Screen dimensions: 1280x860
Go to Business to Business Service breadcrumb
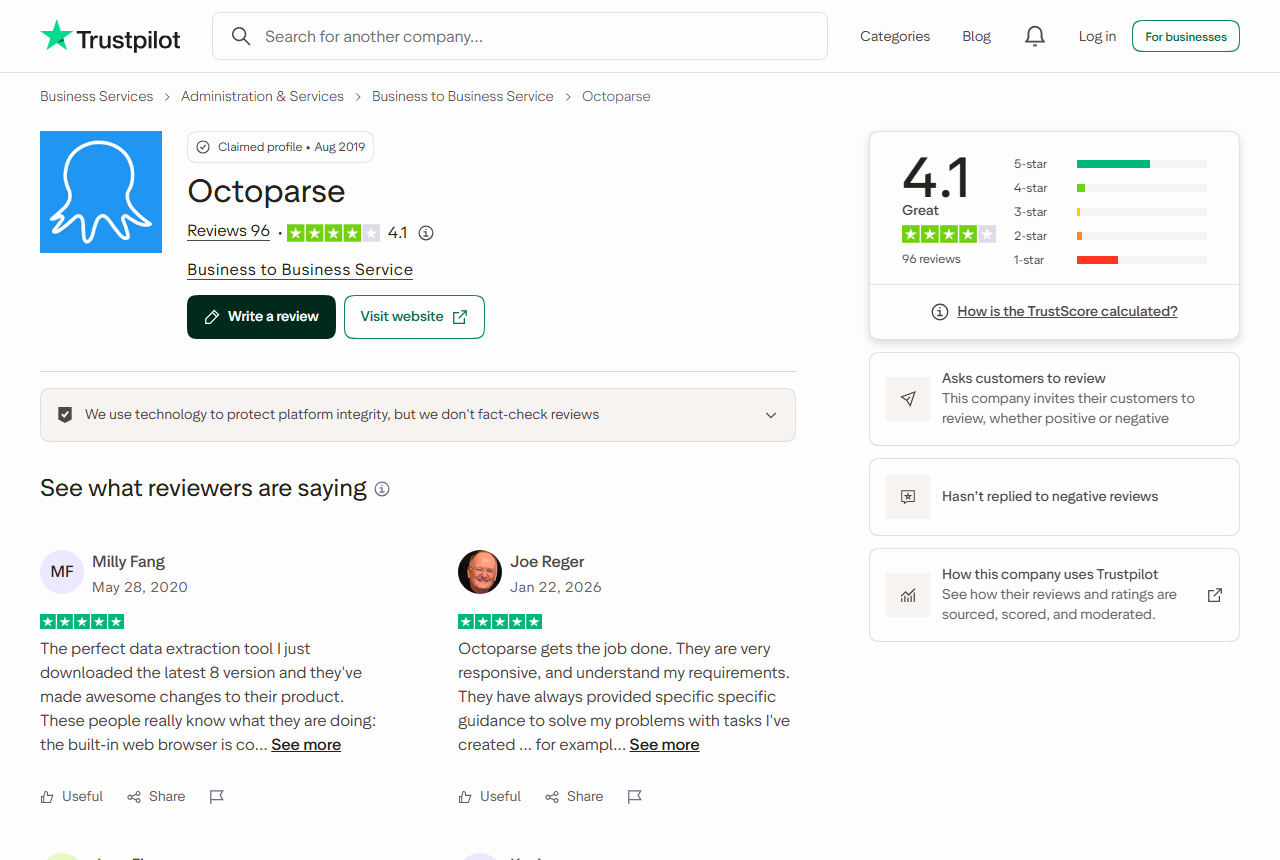click(463, 97)
